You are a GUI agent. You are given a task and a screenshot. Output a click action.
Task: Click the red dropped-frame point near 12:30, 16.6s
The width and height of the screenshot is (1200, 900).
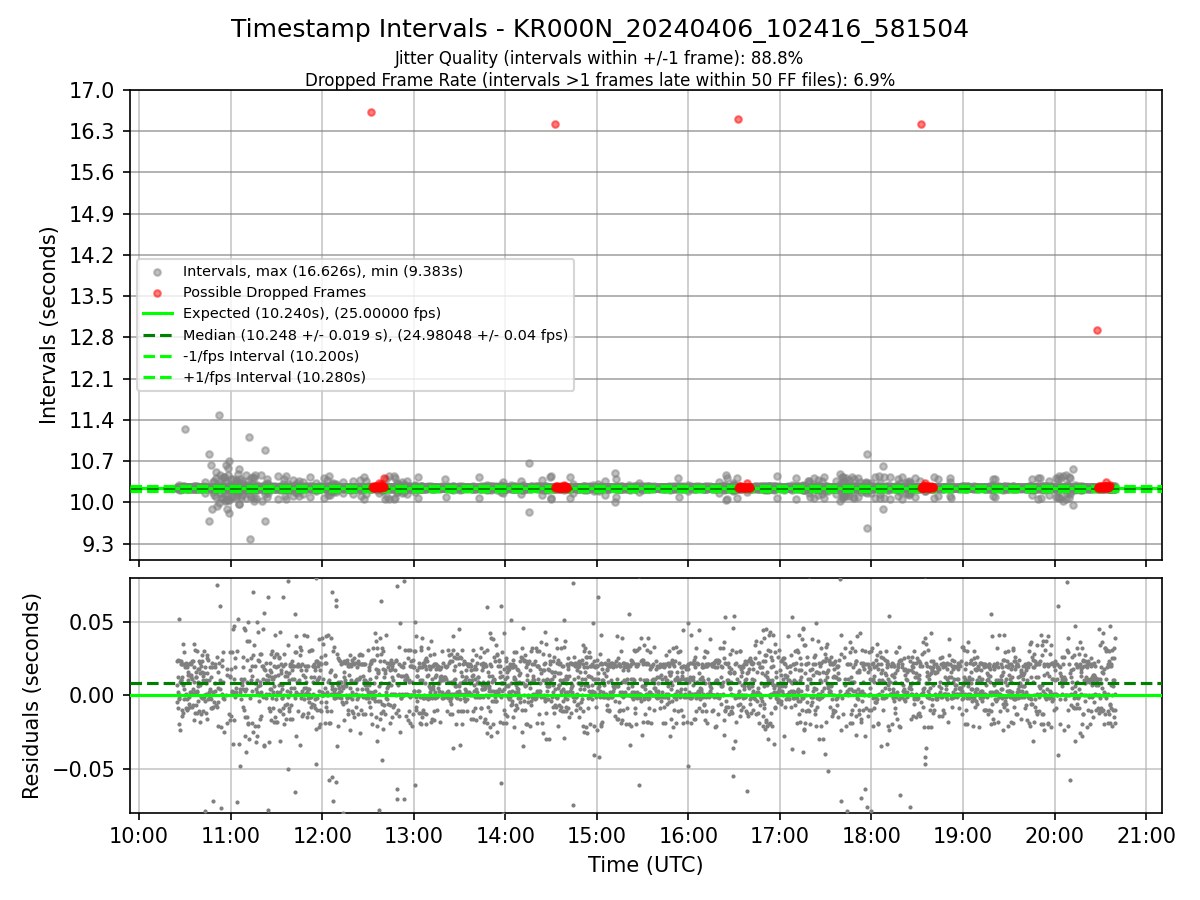[x=371, y=112]
